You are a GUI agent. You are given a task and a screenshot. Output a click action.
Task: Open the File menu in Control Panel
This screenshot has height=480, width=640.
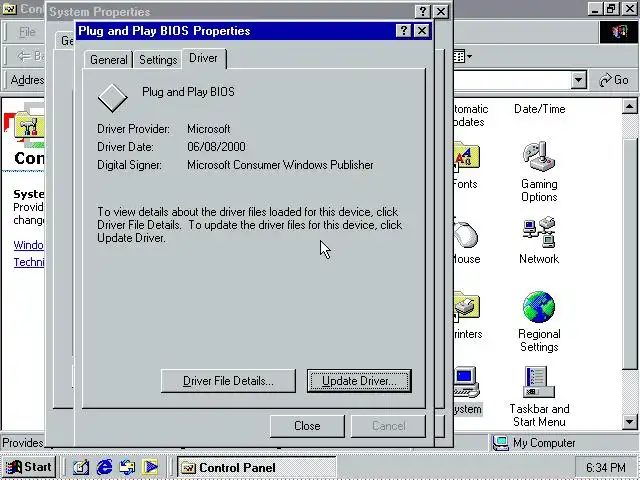[x=27, y=32]
